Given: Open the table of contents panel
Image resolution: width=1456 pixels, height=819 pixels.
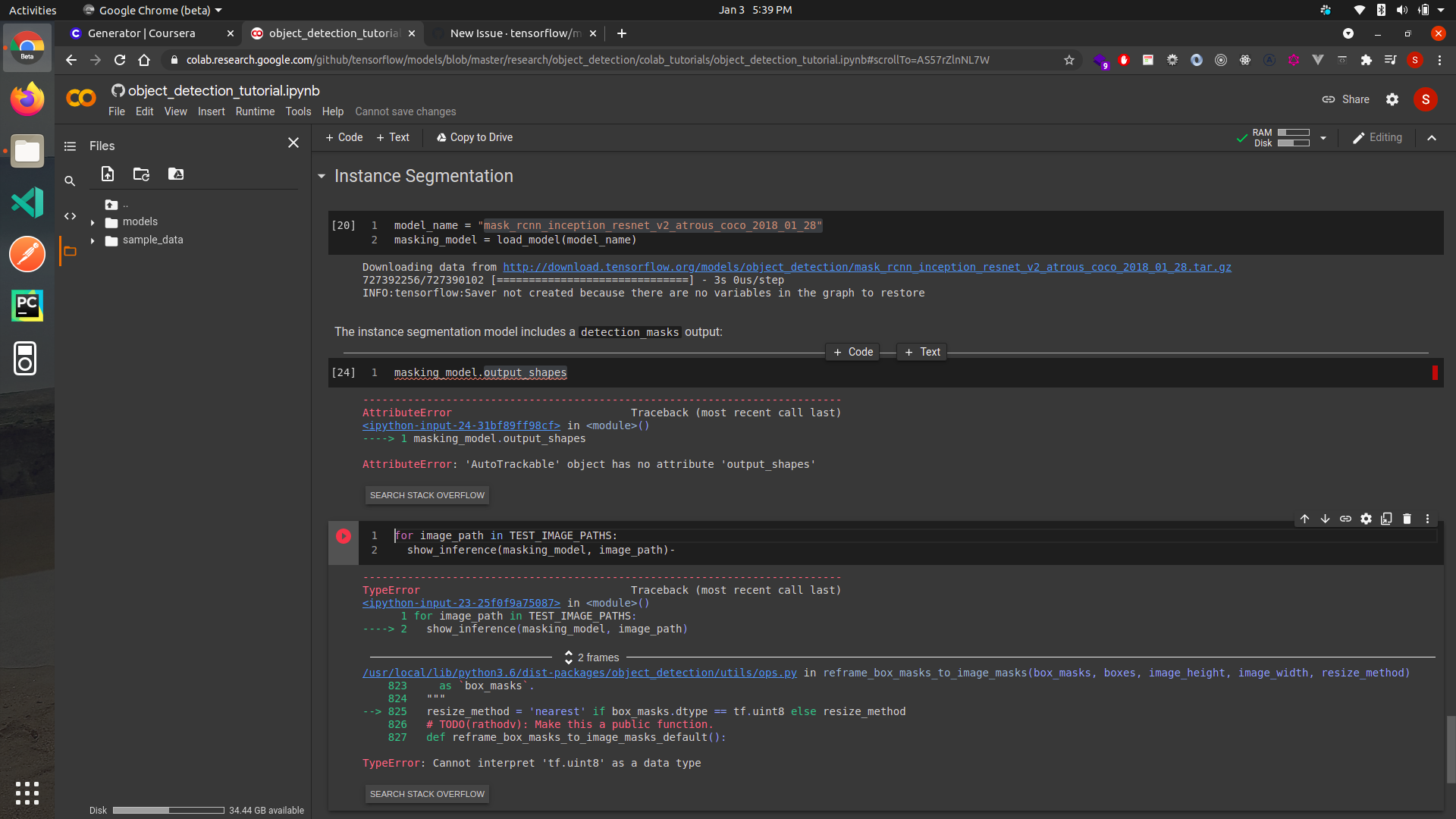Looking at the screenshot, I should pos(69,146).
